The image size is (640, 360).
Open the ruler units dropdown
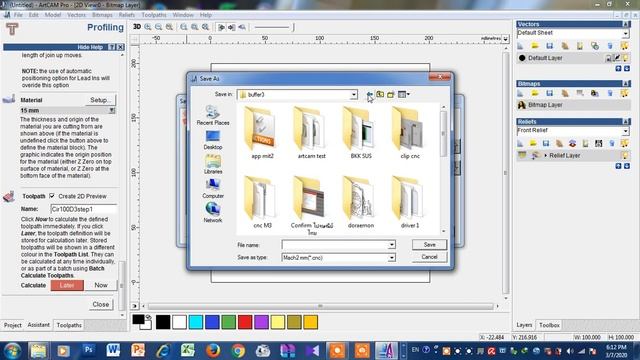[x=505, y=39]
